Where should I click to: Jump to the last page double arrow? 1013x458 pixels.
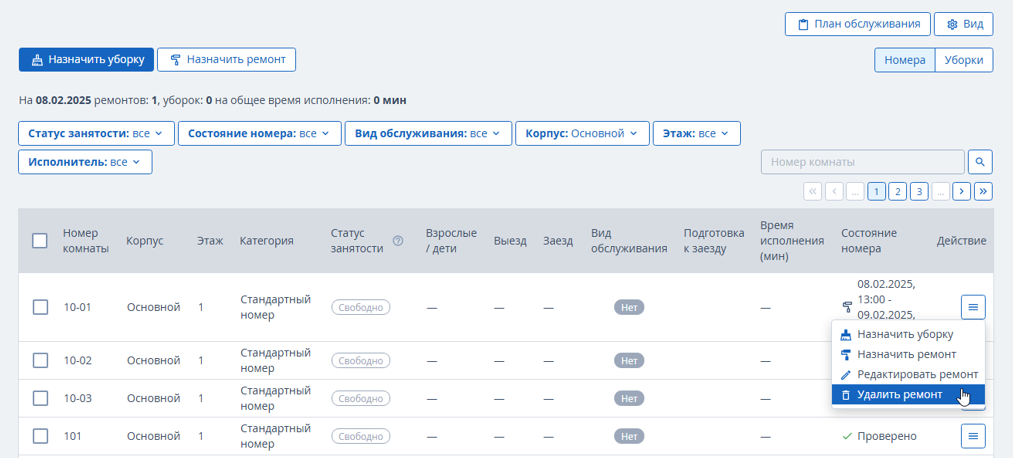click(984, 191)
